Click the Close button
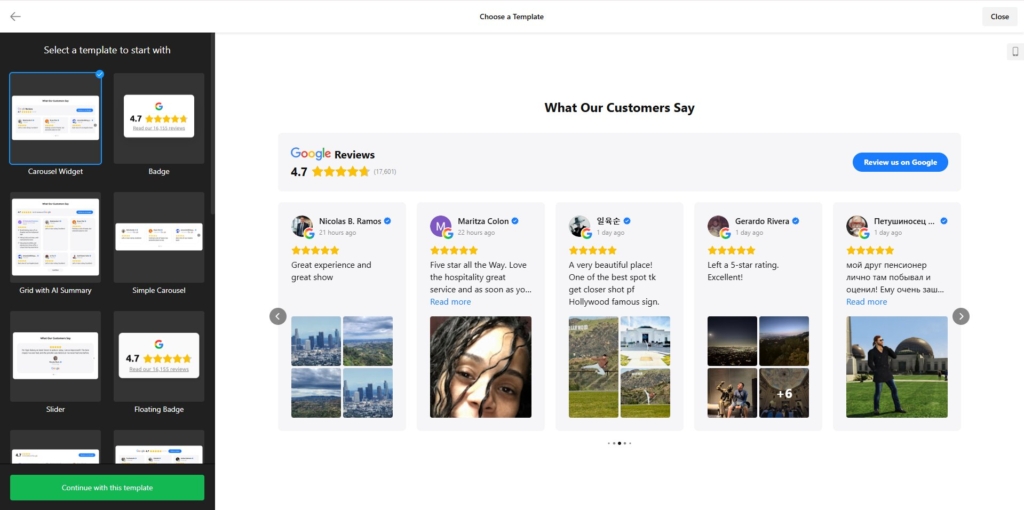 [x=999, y=17]
